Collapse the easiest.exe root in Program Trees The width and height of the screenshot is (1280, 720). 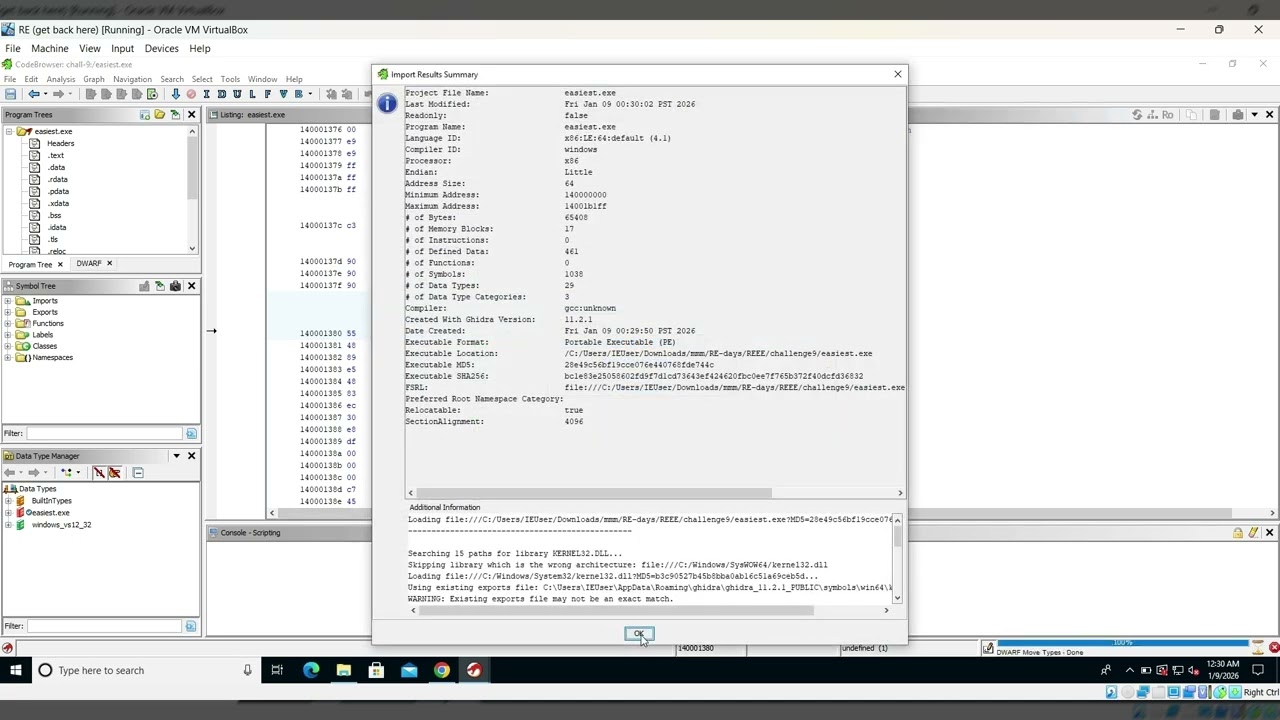[9, 131]
